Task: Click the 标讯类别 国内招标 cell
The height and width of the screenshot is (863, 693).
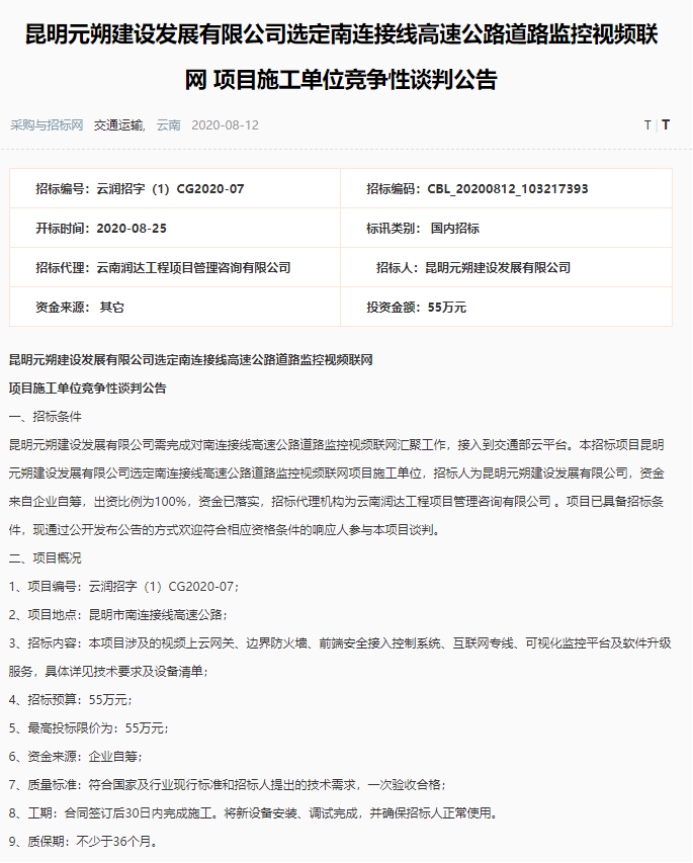Action: (x=423, y=228)
